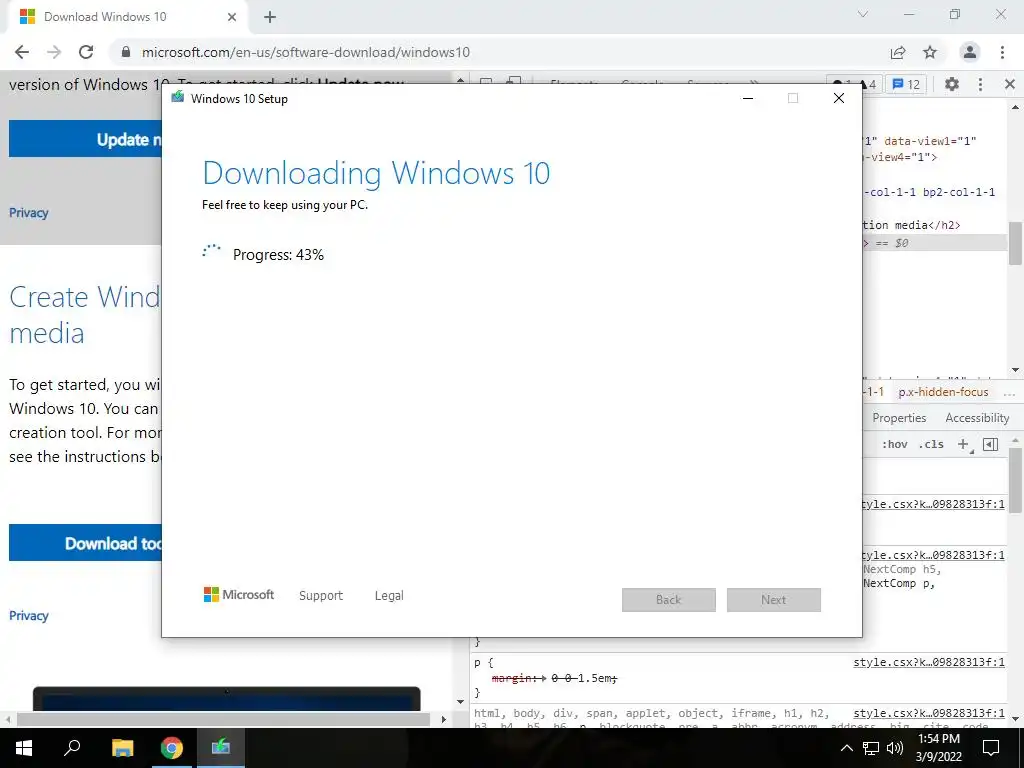
Task: Switch to Properties tab in DevTools
Action: (x=899, y=418)
